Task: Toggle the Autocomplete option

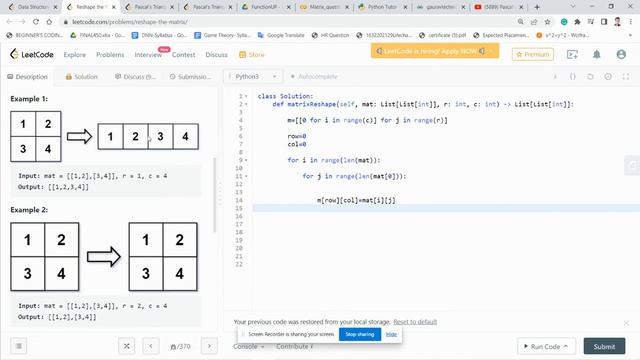Action: 313,76
